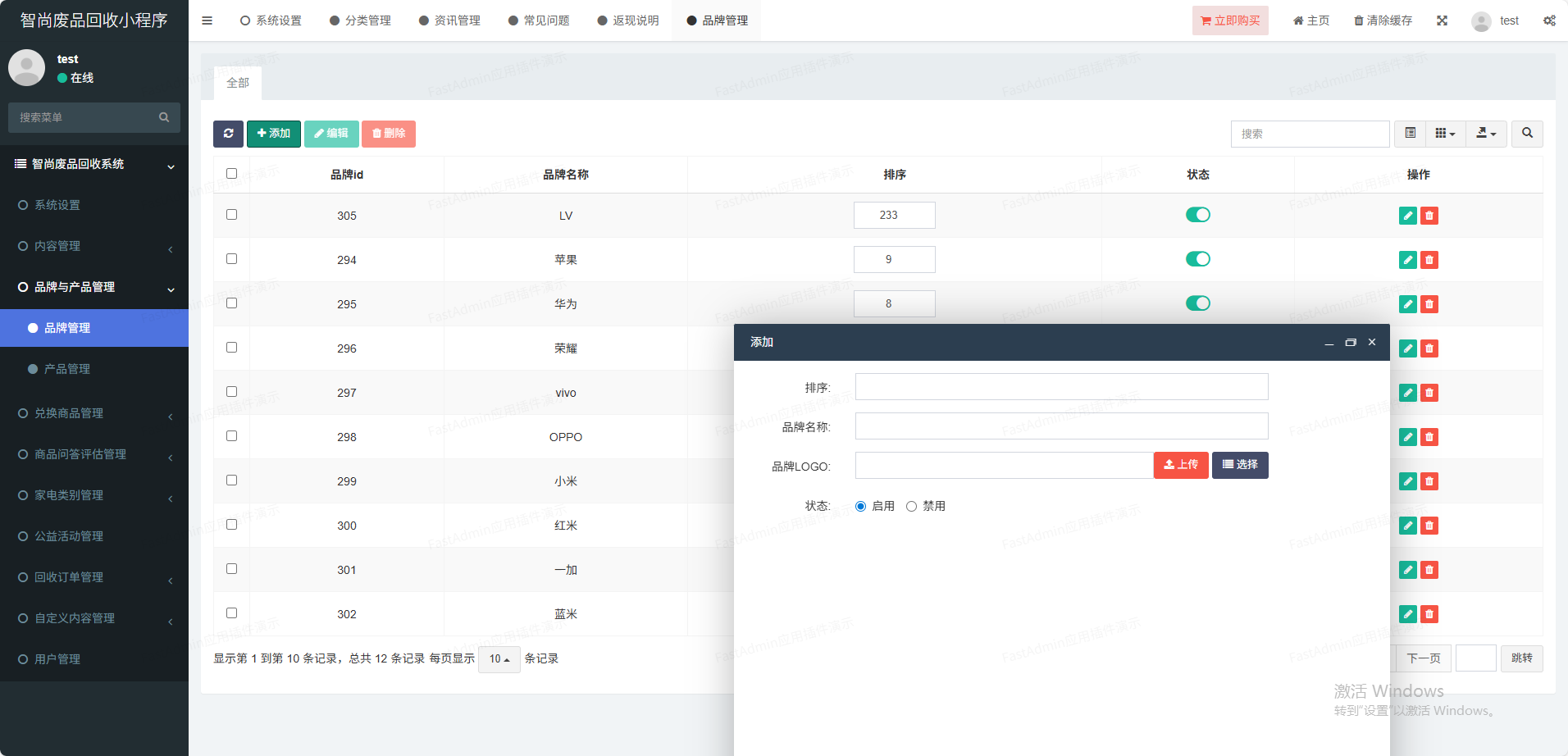Click the magnifier advanced search icon
1568x756 pixels.
(1527, 134)
